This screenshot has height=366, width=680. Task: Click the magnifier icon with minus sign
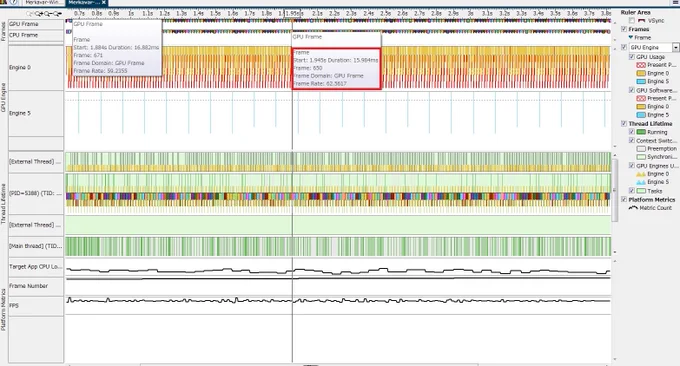click(x=48, y=14)
